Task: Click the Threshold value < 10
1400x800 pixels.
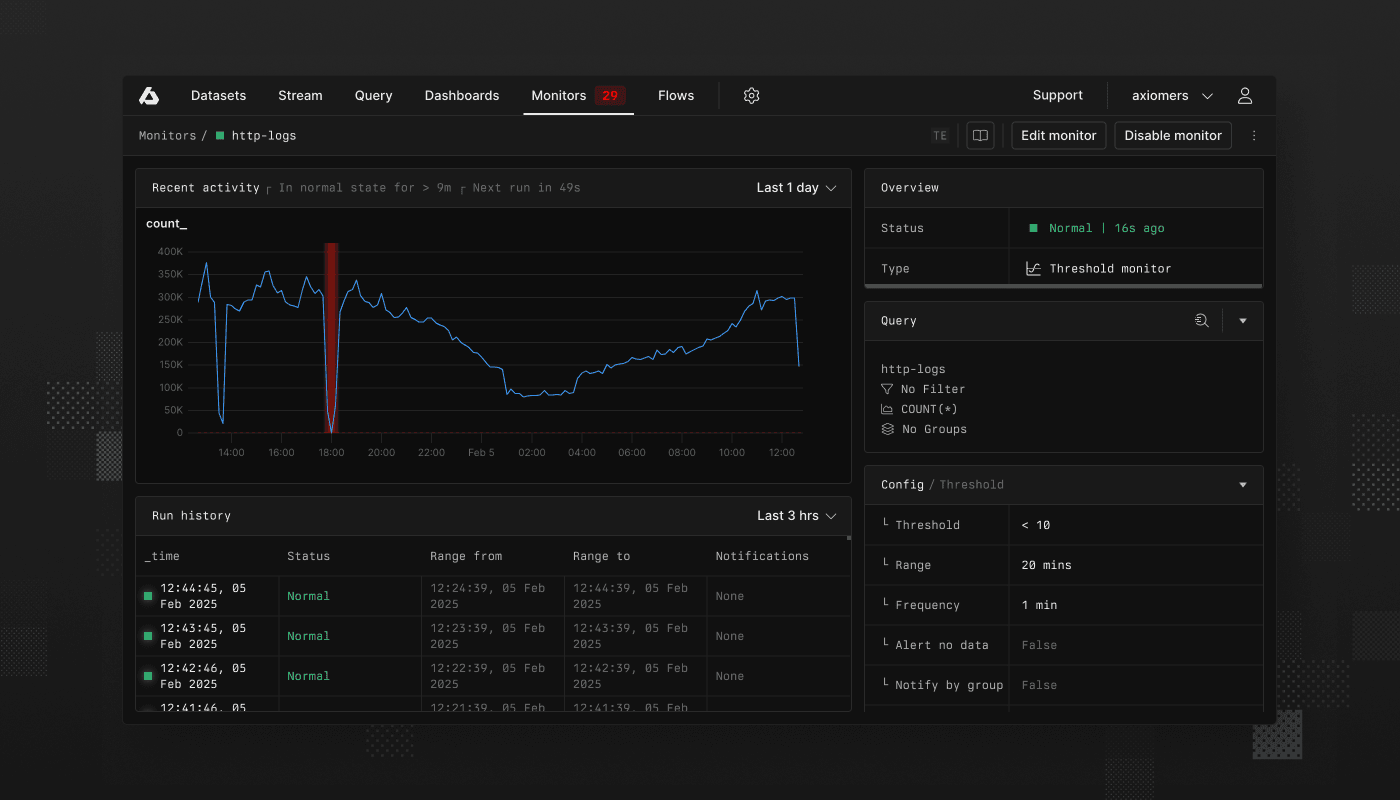Action: pyautogui.click(x=1036, y=525)
